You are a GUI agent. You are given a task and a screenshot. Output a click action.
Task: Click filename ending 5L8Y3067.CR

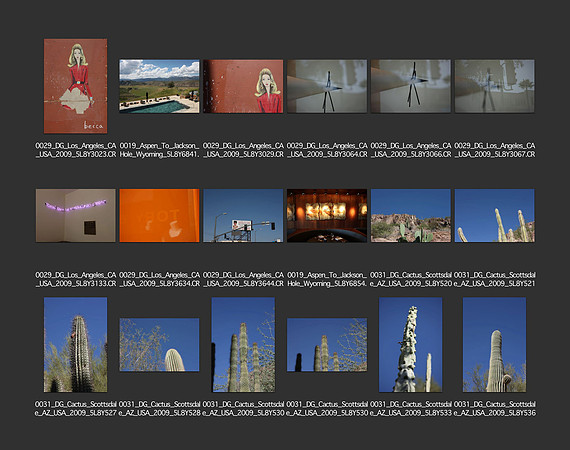494,150
